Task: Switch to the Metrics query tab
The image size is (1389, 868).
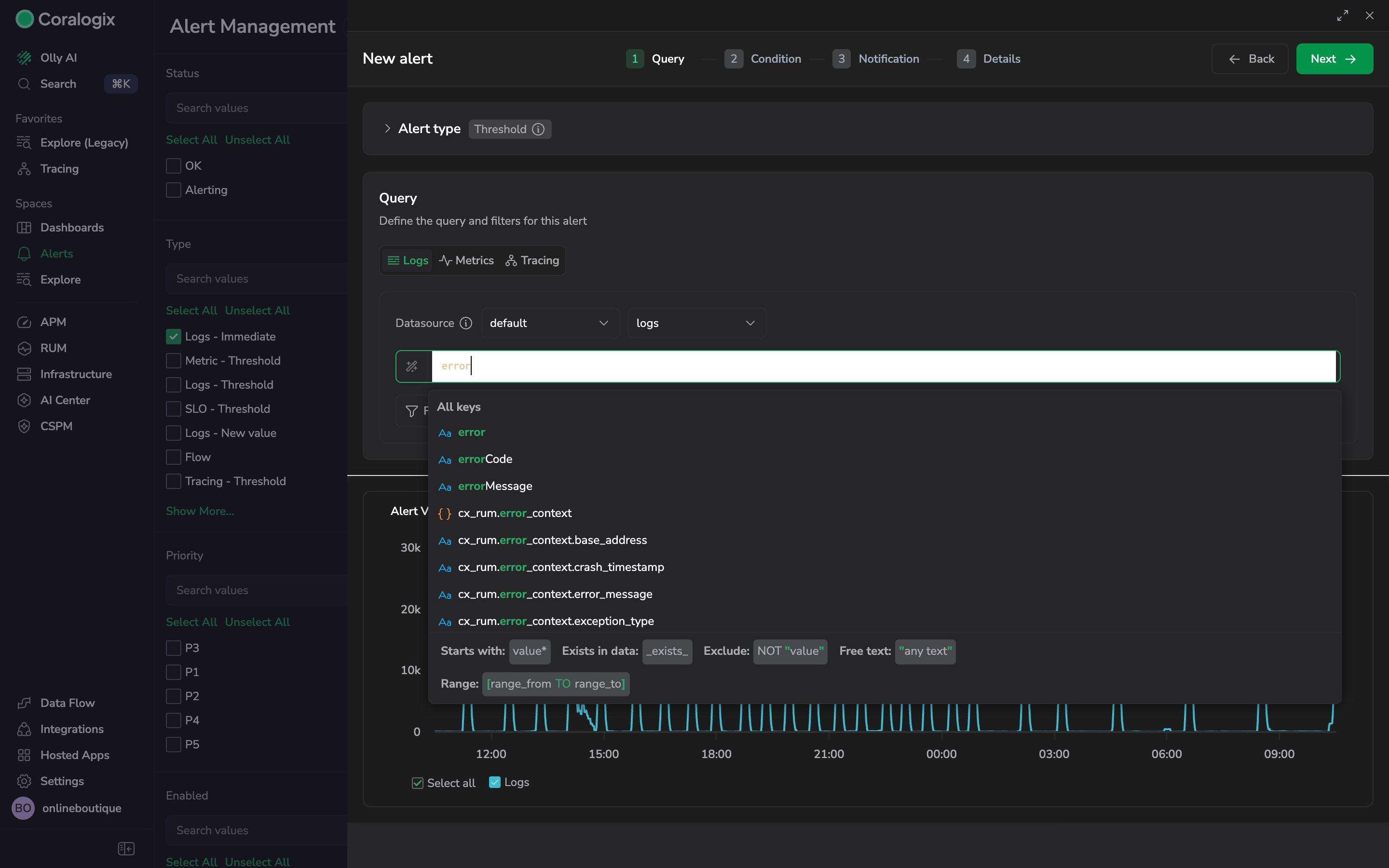Action: 466,260
